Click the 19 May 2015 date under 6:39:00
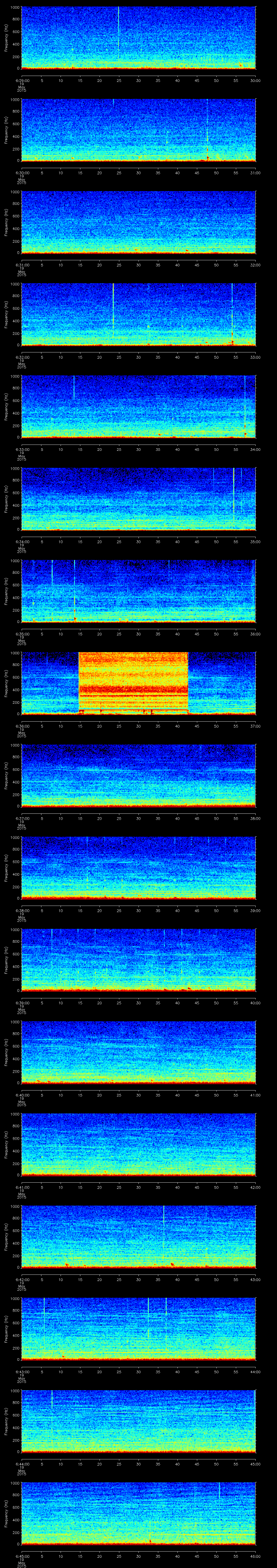Image resolution: width=277 pixels, height=1568 pixels. click(x=21, y=1010)
